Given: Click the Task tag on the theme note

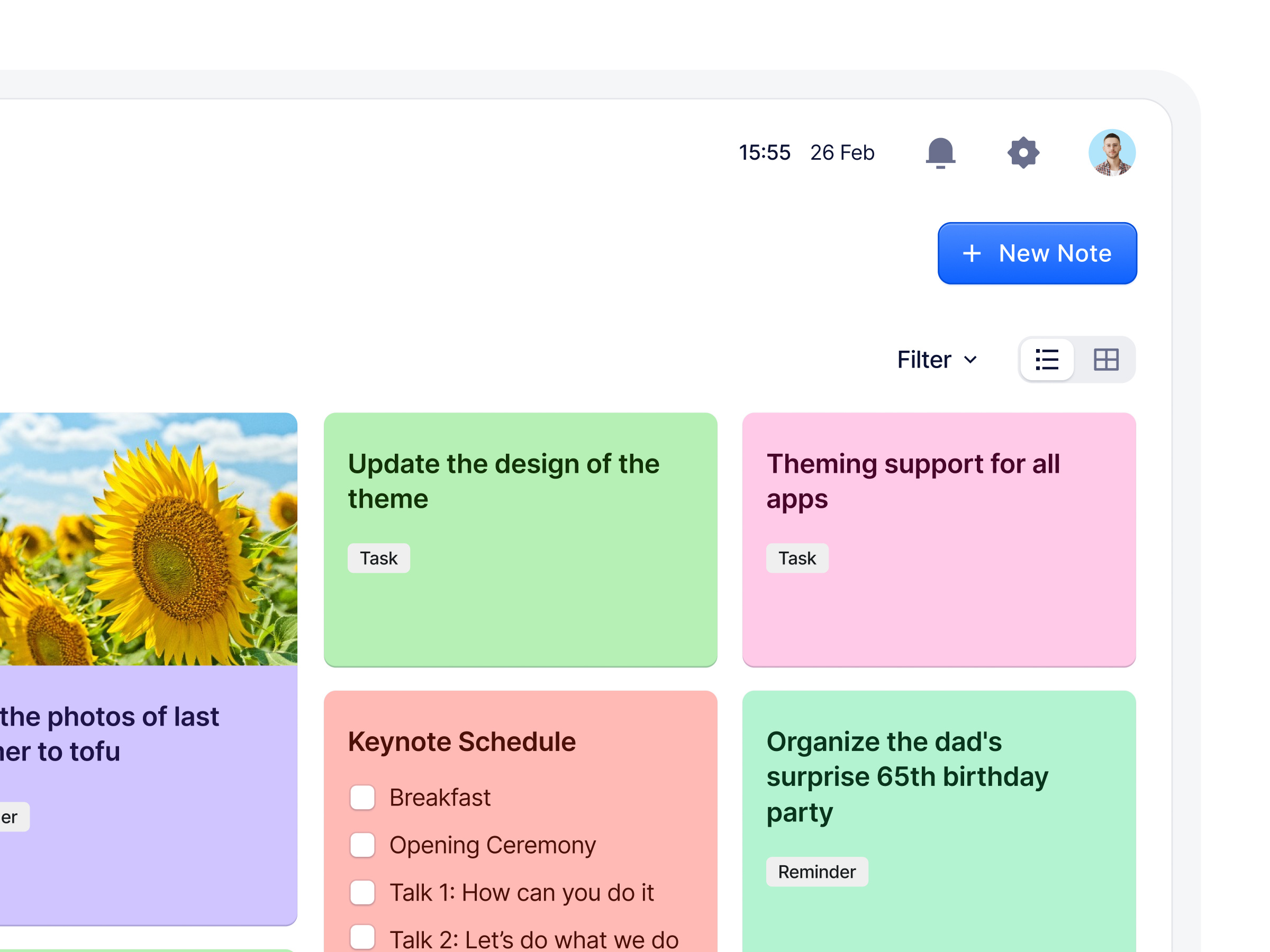Looking at the screenshot, I should coord(378,558).
